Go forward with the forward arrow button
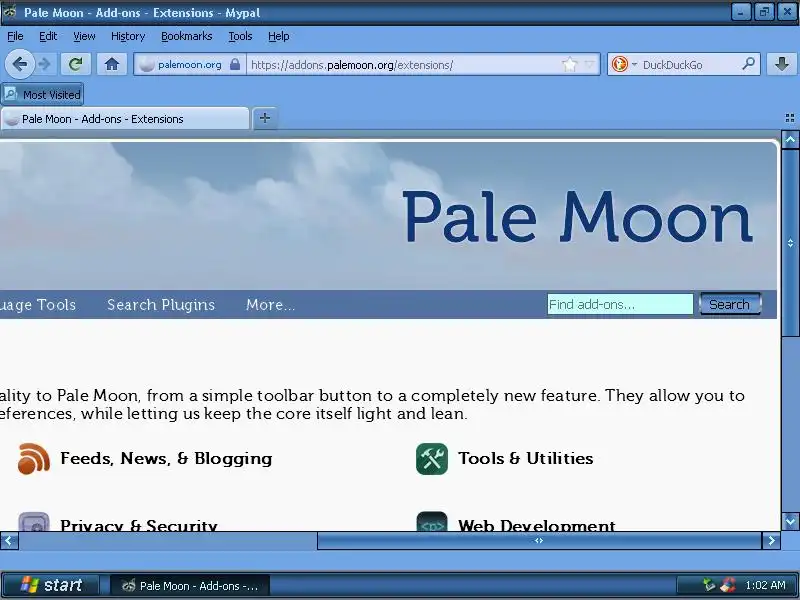 tap(45, 64)
